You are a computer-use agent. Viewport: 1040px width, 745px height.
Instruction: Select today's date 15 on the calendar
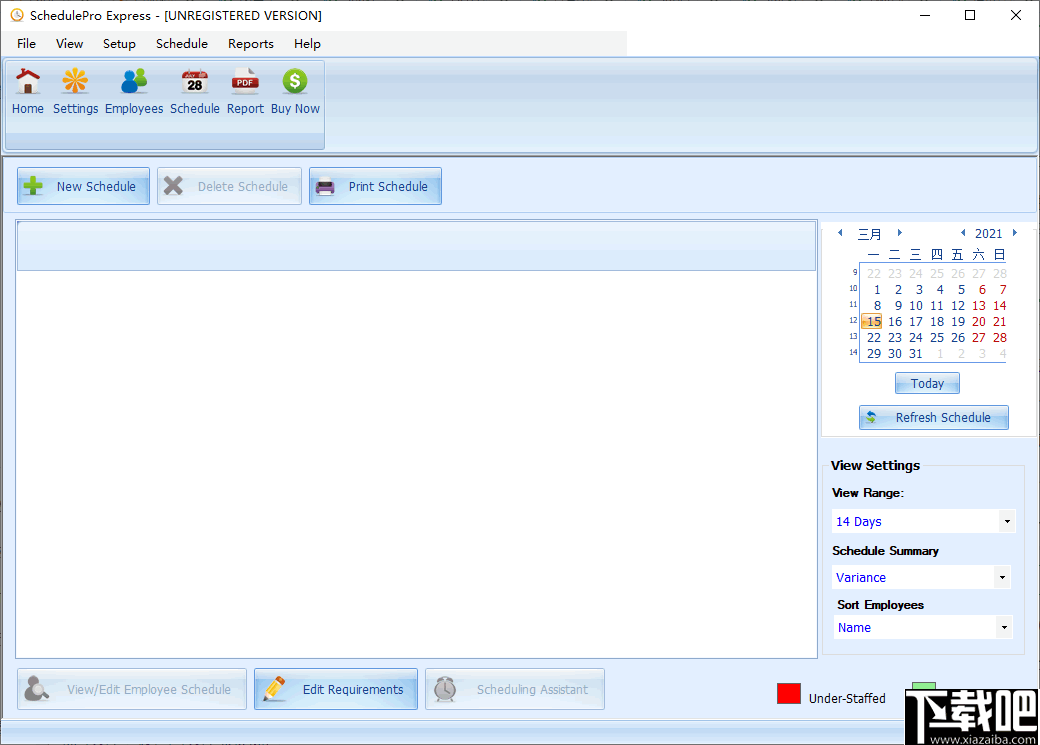tap(872, 321)
